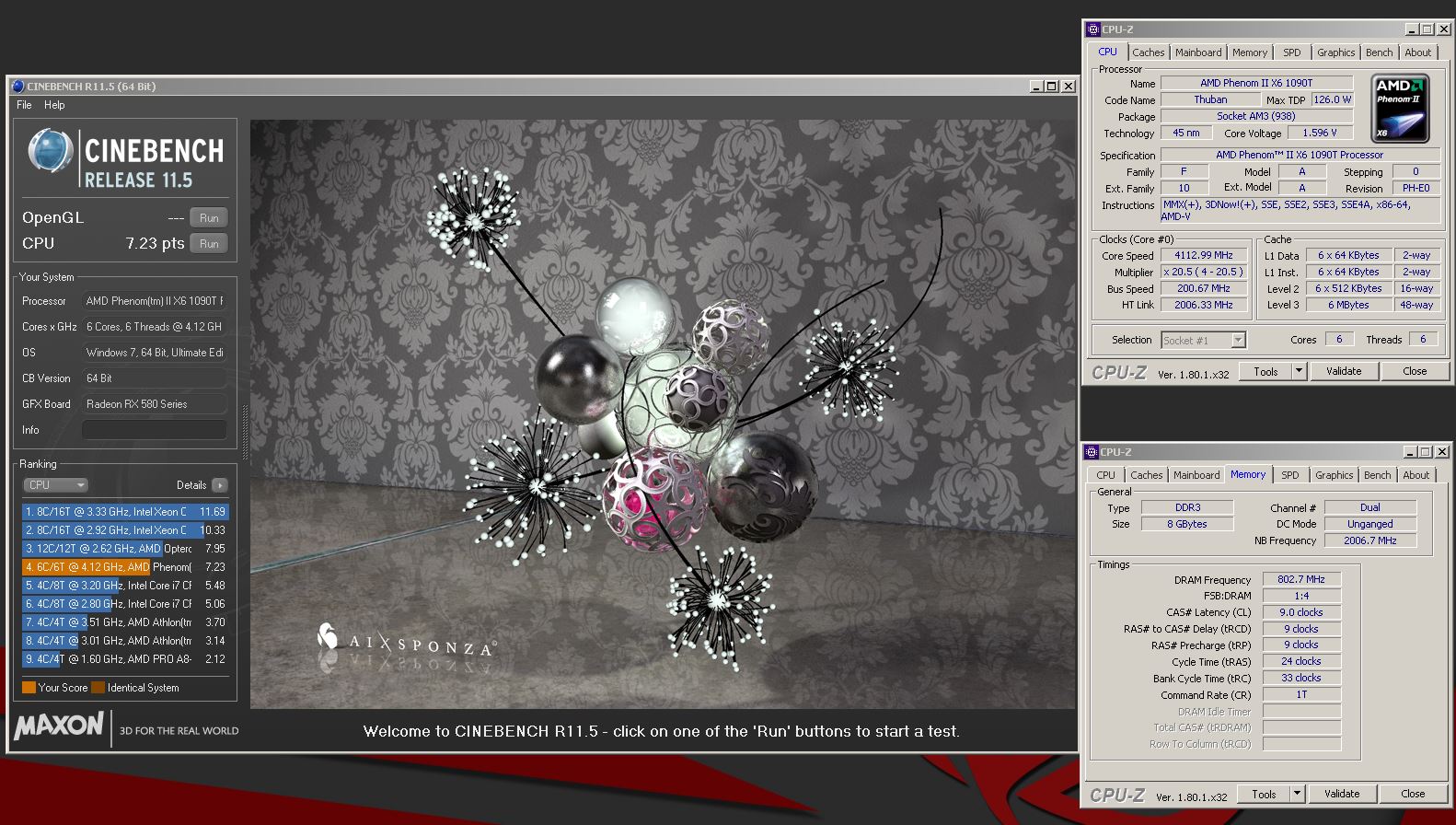Click the GFX Board field Radeon RX 580
This screenshot has width=1456, height=825.
point(155,404)
